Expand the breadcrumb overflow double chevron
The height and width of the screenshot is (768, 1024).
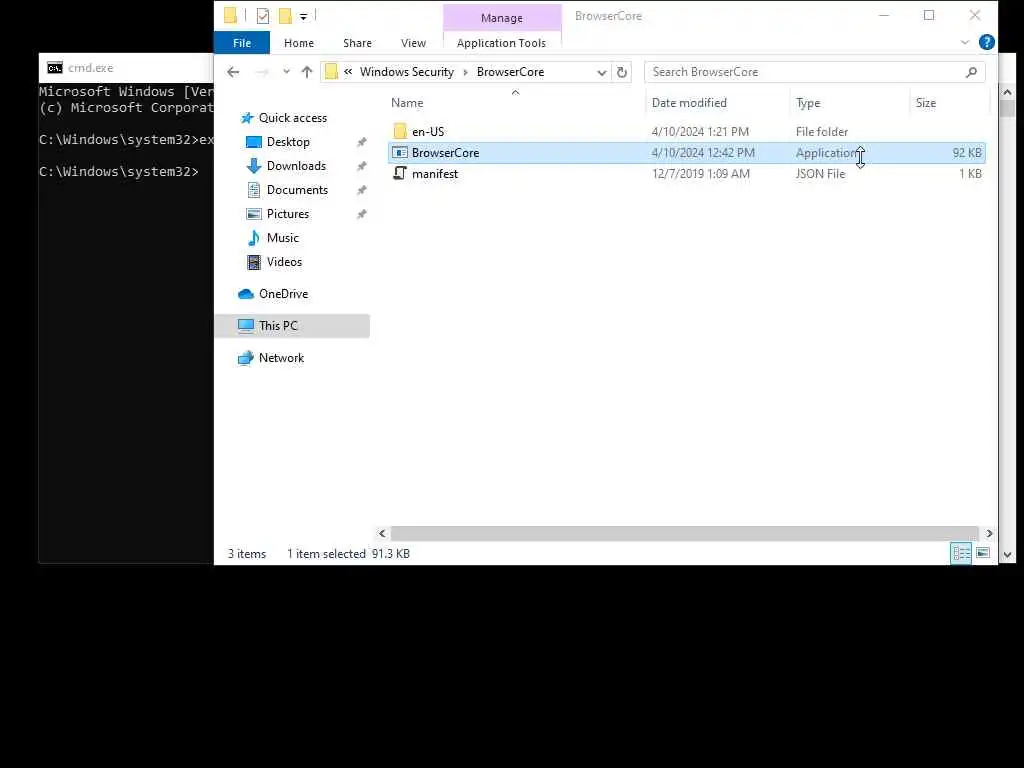[x=348, y=72]
